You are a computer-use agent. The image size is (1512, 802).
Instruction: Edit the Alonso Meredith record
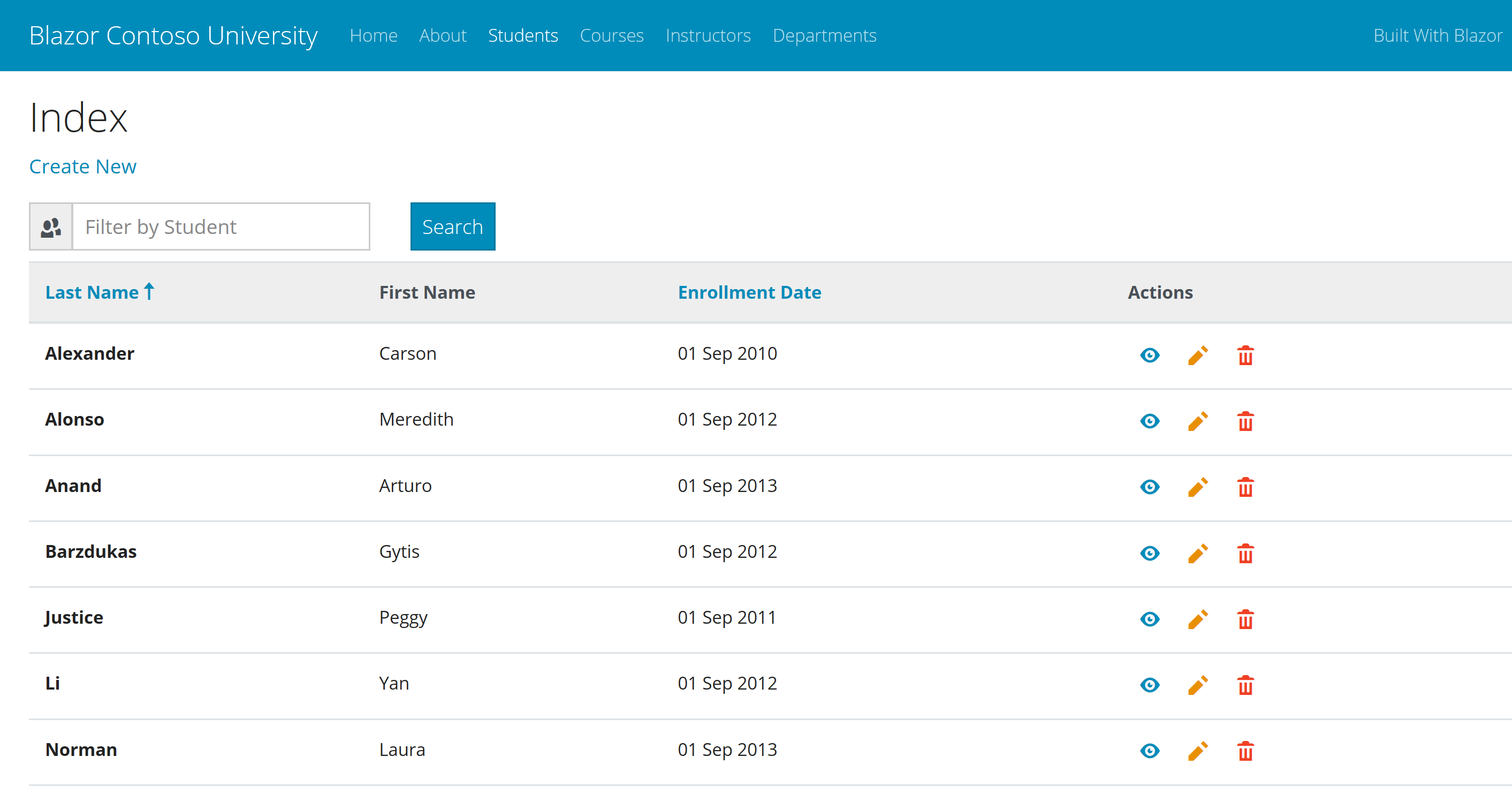click(x=1197, y=421)
